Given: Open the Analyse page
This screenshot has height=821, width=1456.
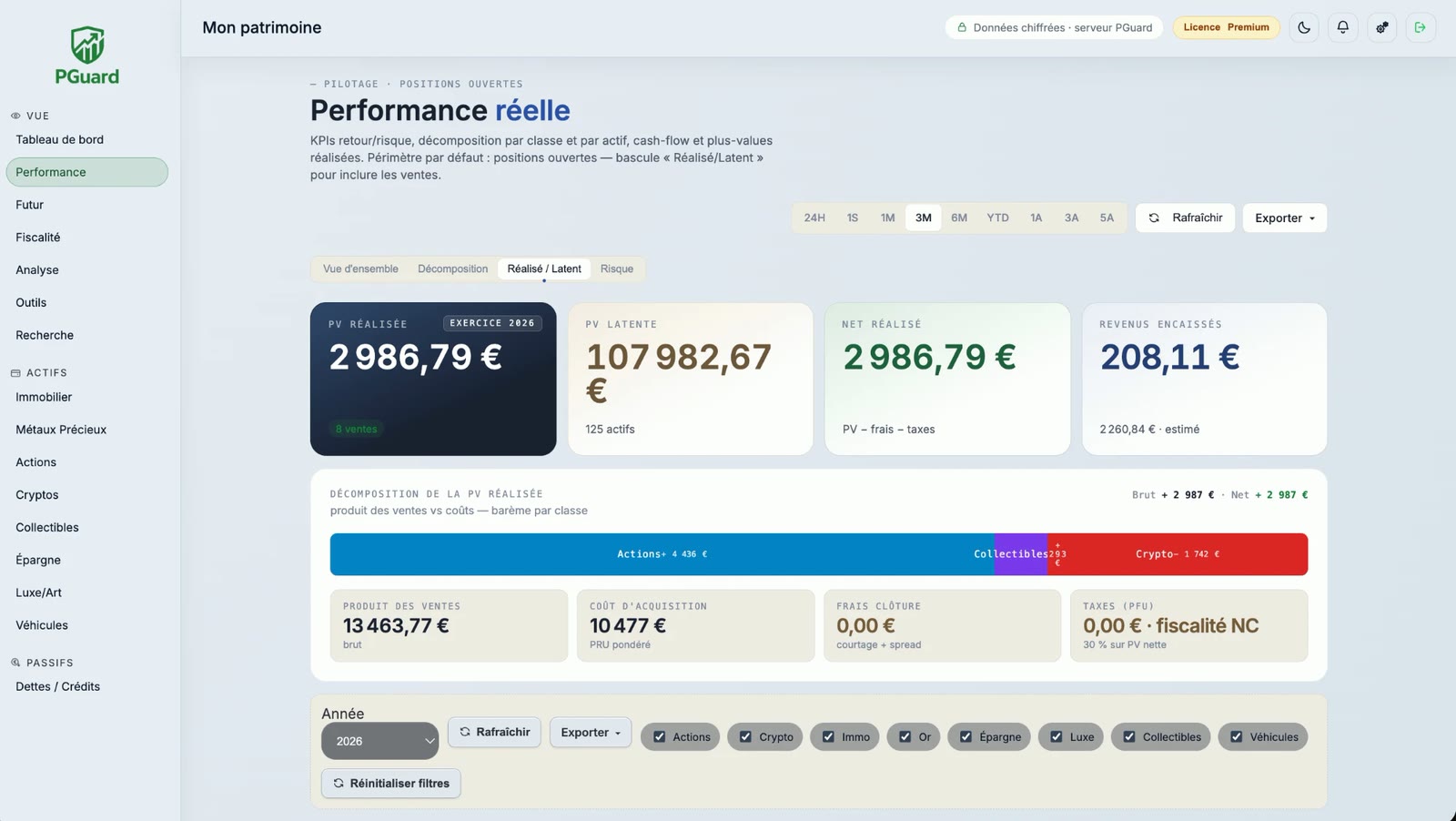Looking at the screenshot, I should coord(86,270).
